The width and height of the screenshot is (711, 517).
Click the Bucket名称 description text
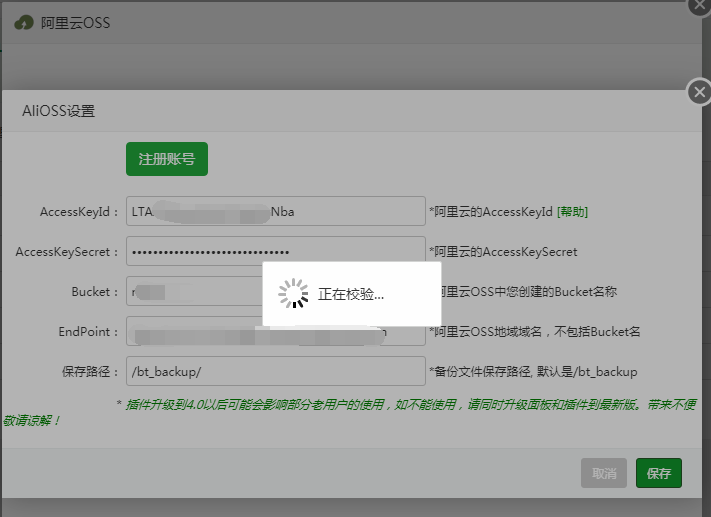(x=529, y=292)
